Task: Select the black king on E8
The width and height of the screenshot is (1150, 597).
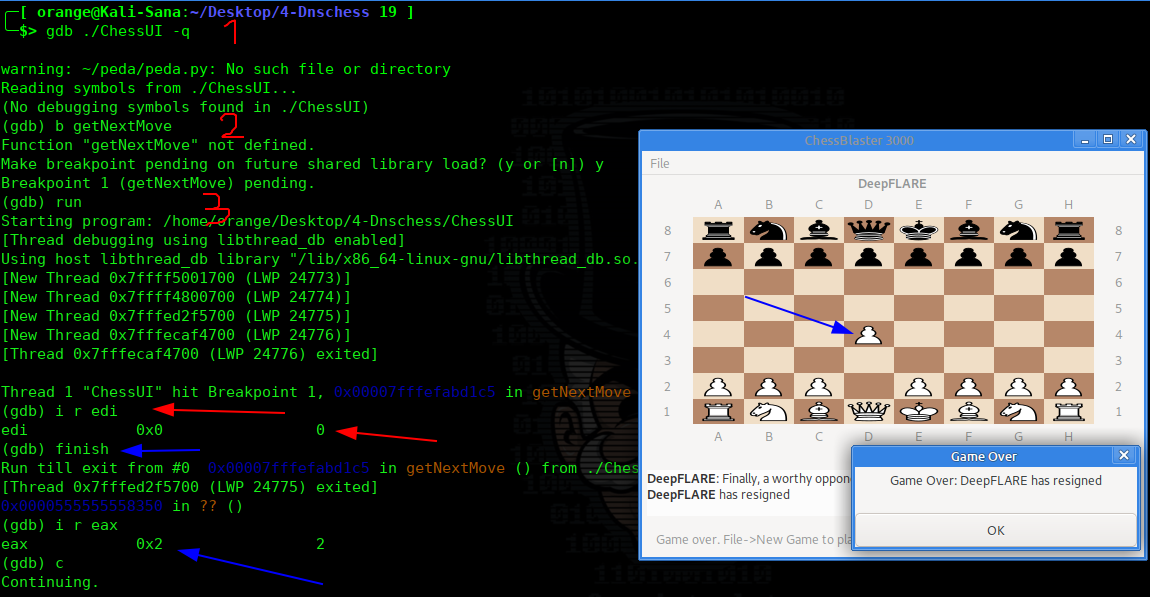Action: (x=918, y=230)
